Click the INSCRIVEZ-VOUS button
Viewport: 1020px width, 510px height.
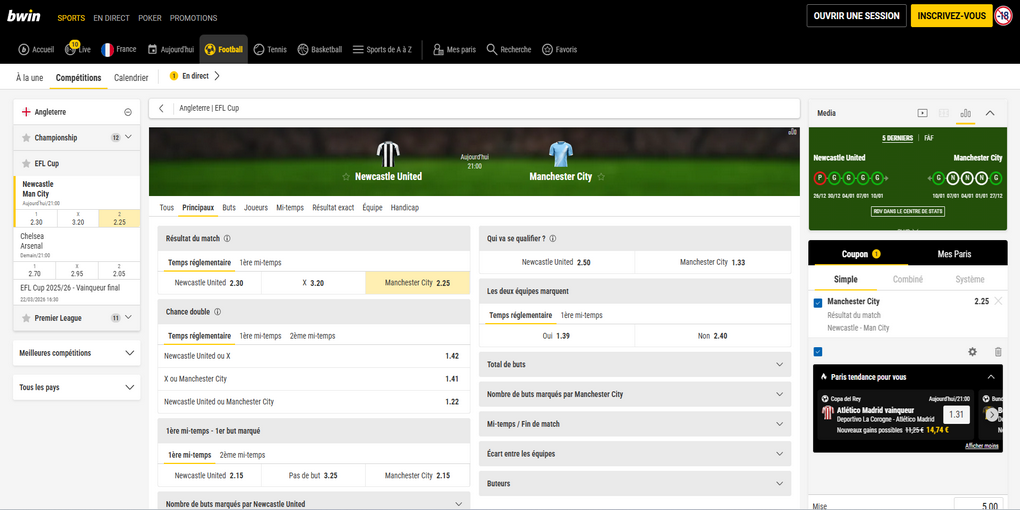tap(950, 16)
